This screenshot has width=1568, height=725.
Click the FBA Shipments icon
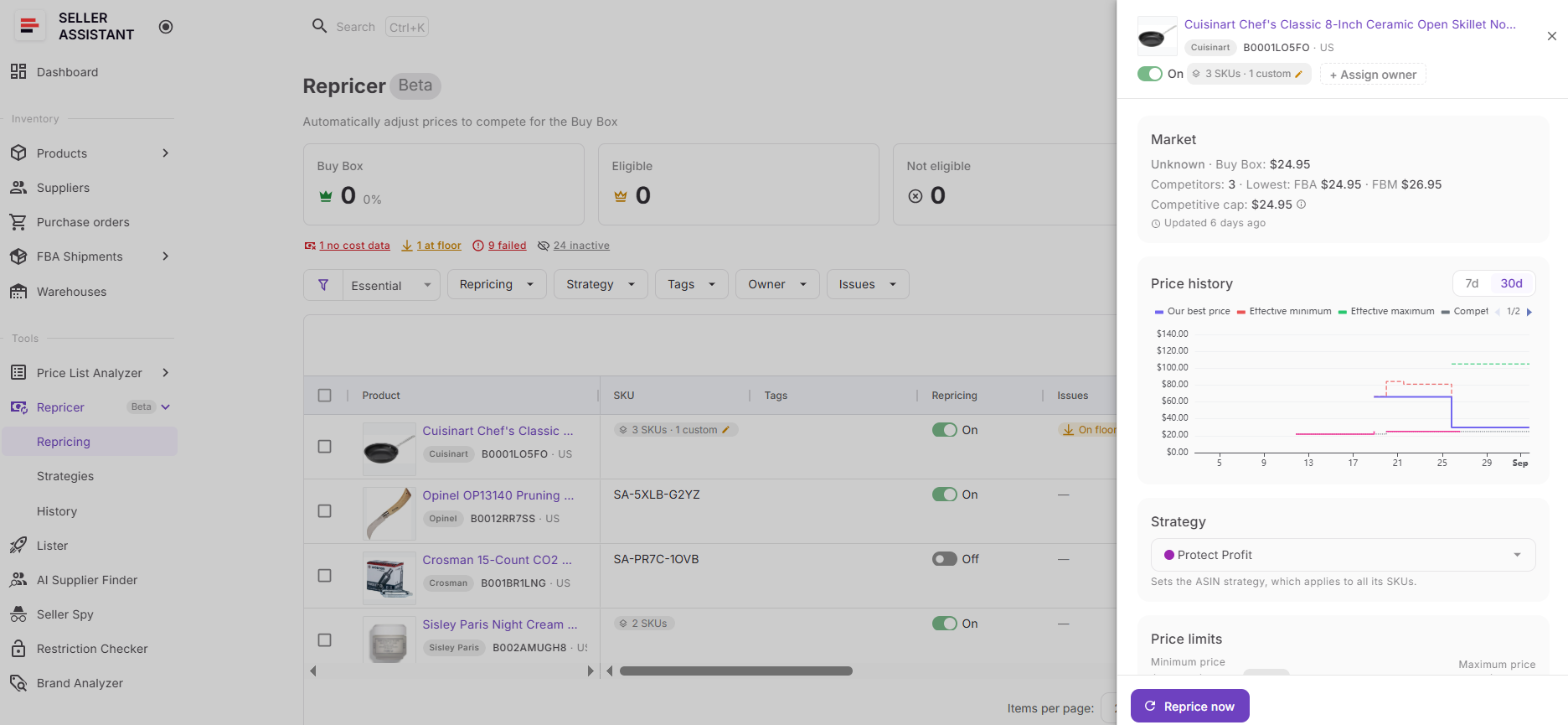coord(18,256)
